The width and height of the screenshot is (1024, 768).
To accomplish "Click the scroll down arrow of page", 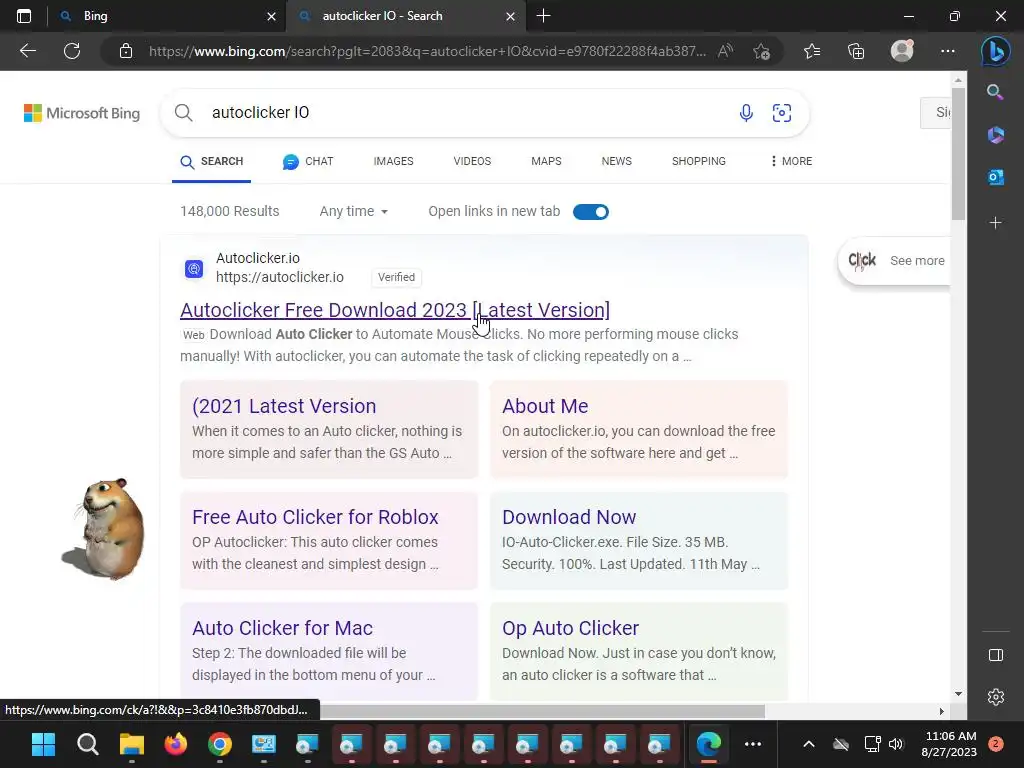I will pos(958,694).
